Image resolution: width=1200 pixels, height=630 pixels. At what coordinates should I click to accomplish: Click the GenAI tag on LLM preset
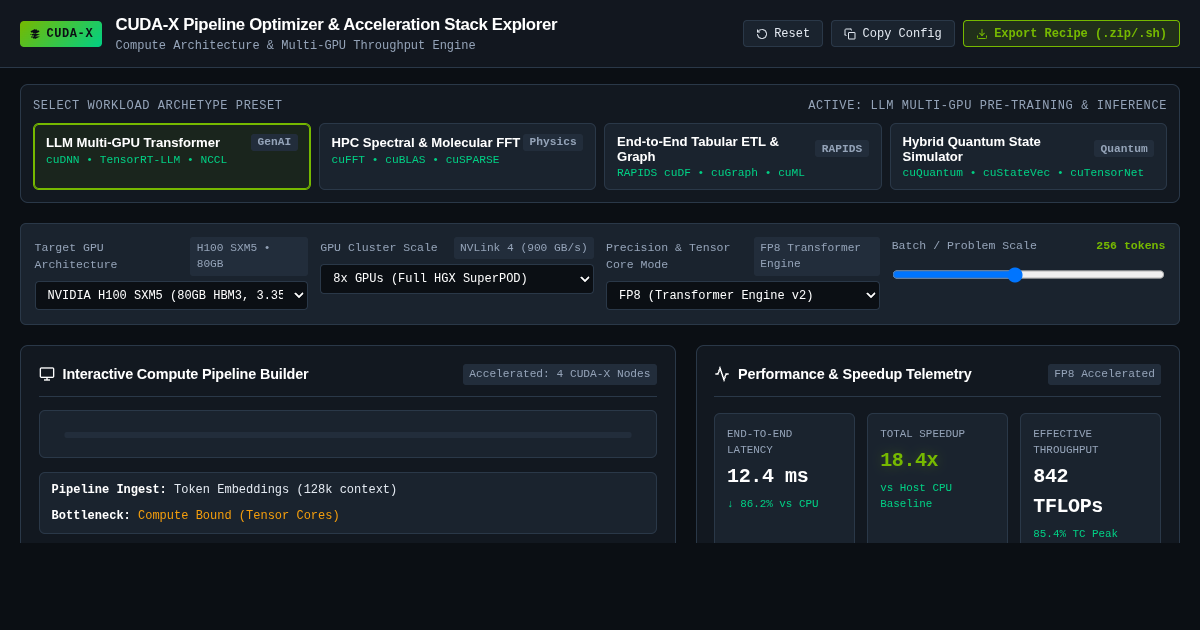(274, 142)
